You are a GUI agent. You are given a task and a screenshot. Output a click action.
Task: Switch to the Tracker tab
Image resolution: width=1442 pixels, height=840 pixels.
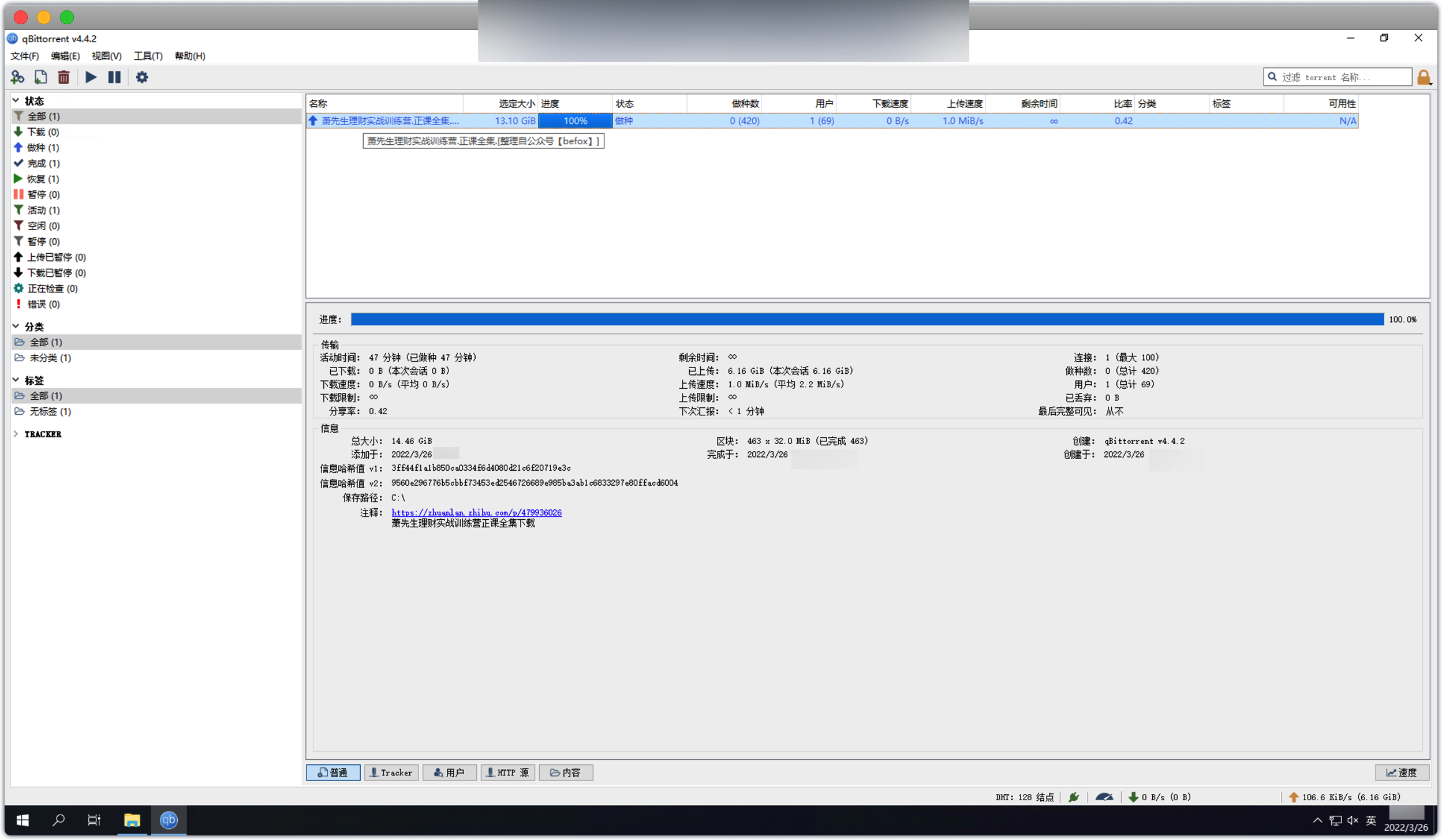[x=391, y=772]
